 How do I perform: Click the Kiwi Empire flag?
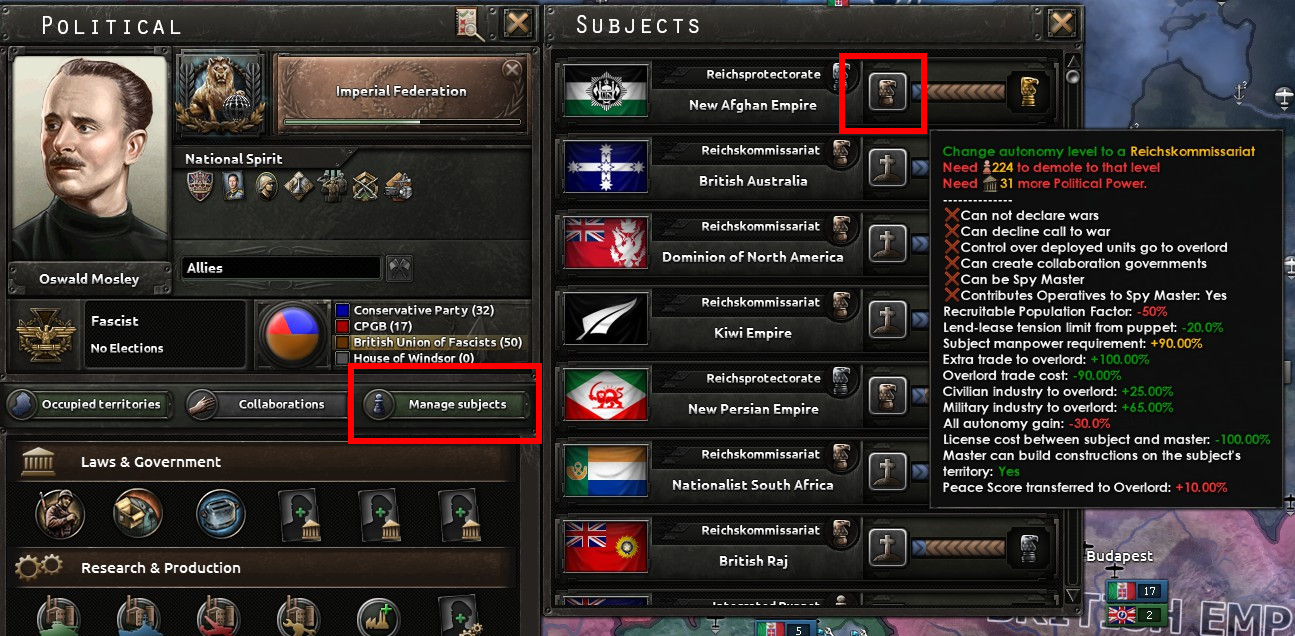pos(607,320)
